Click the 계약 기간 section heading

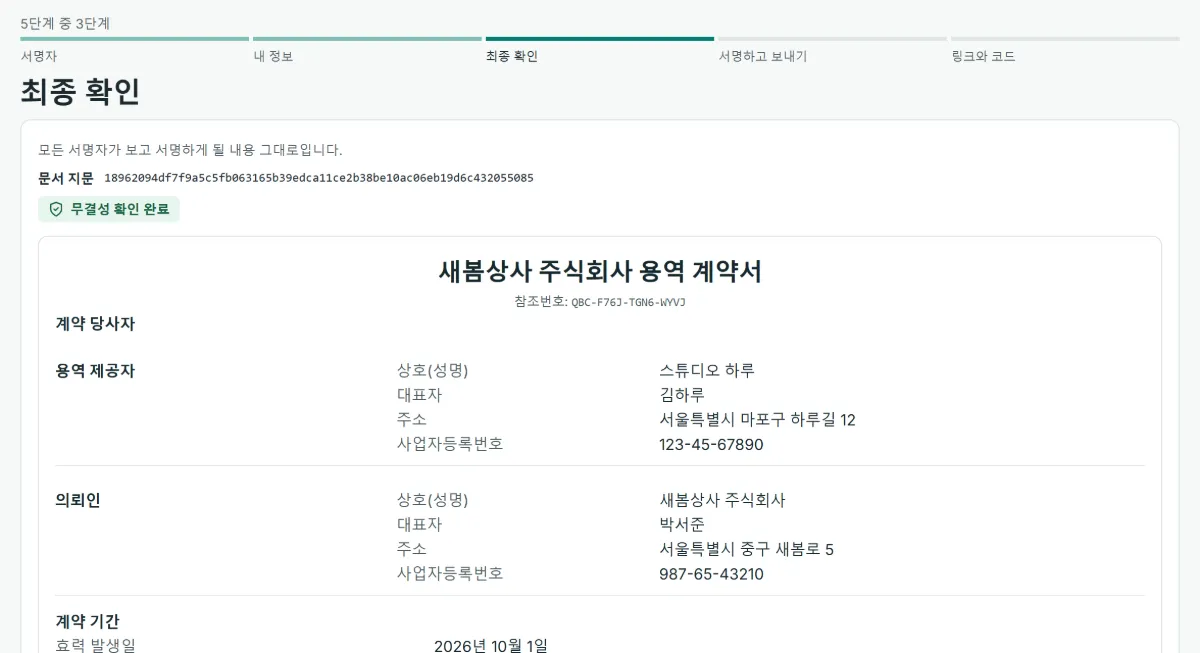pos(87,621)
